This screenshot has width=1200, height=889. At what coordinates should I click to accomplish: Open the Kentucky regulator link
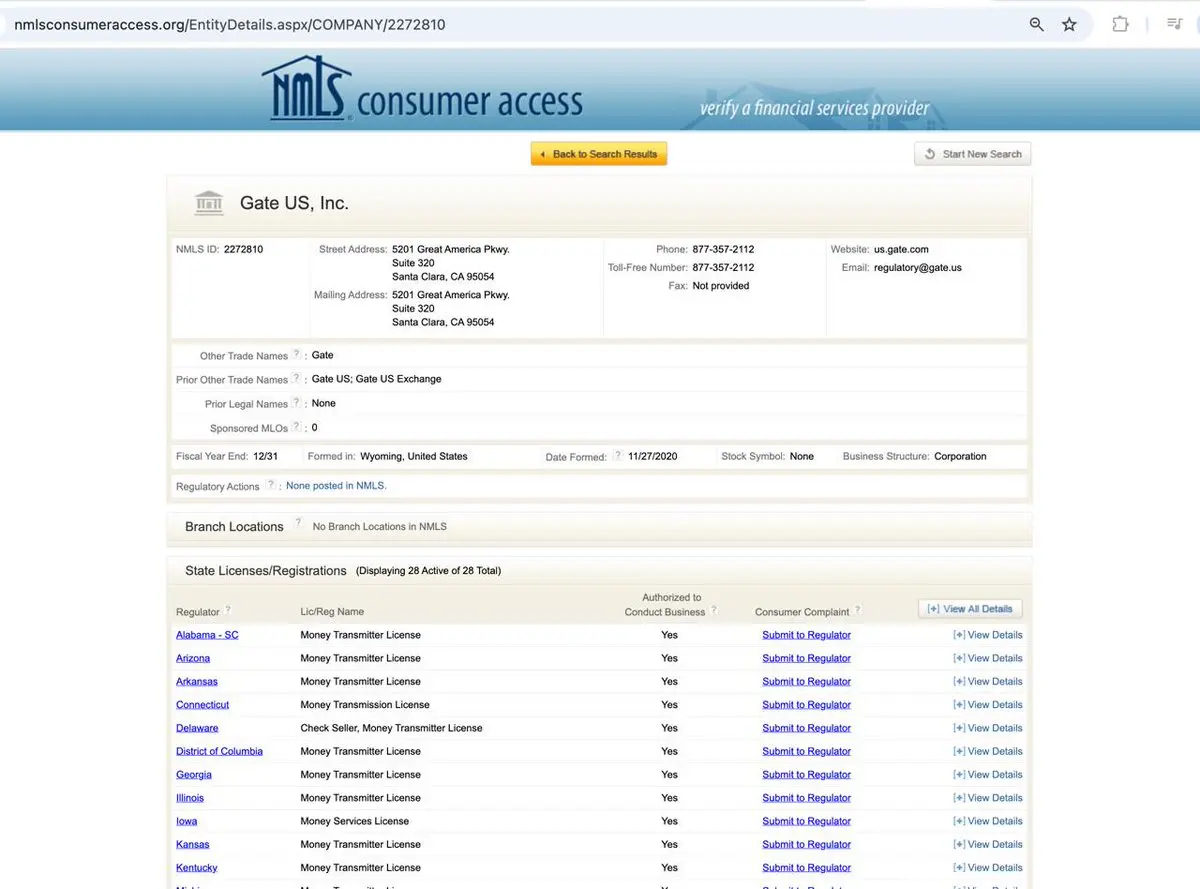197,868
